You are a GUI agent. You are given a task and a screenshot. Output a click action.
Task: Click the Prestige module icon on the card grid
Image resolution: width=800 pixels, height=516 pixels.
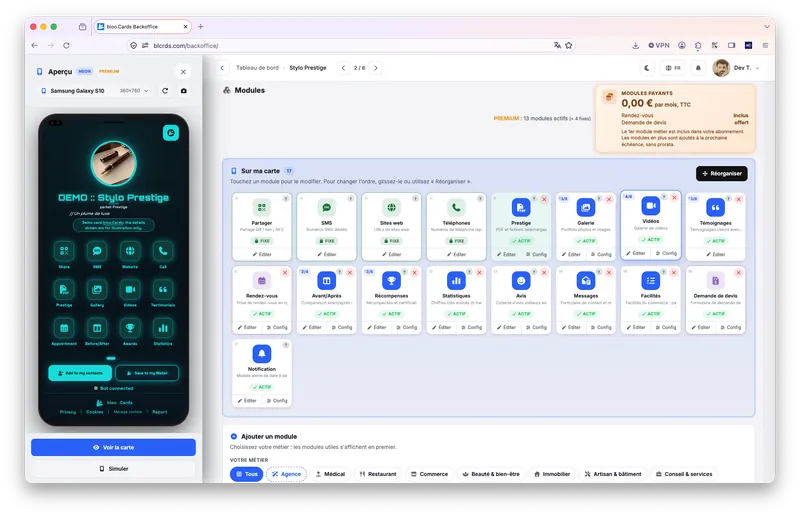coord(520,207)
